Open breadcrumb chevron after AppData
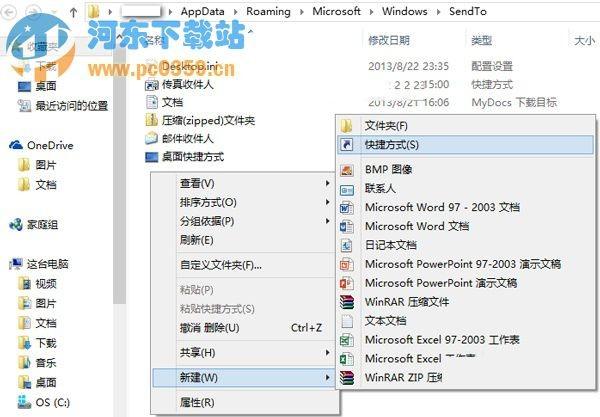The width and height of the screenshot is (600, 417). coord(235,12)
